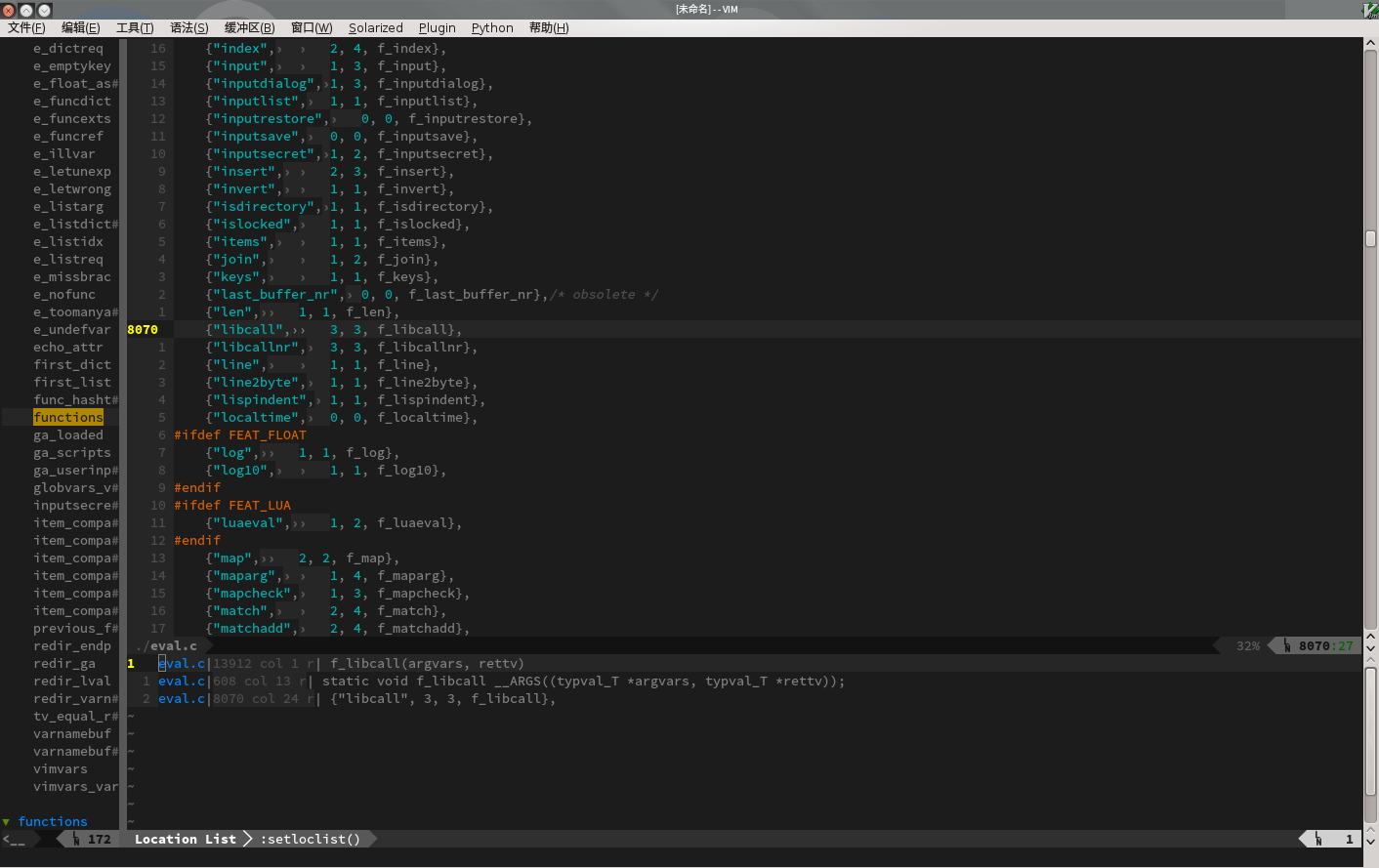1379x868 pixels.
Task: Click the up arrow at the top of the main editor scrollbar
Action: (1370, 44)
